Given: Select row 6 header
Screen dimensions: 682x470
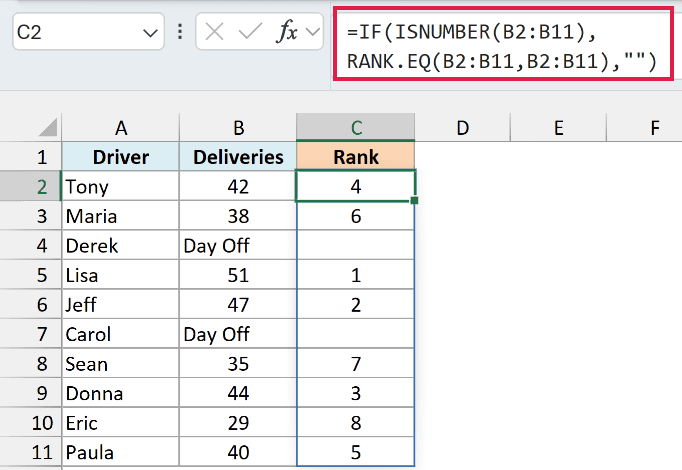Looking at the screenshot, I should 31,304.
